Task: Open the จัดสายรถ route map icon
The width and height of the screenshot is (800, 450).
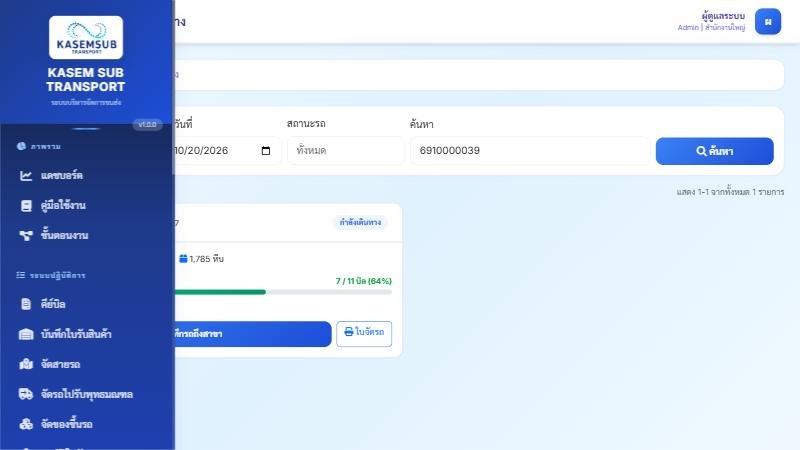Action: tap(26, 364)
